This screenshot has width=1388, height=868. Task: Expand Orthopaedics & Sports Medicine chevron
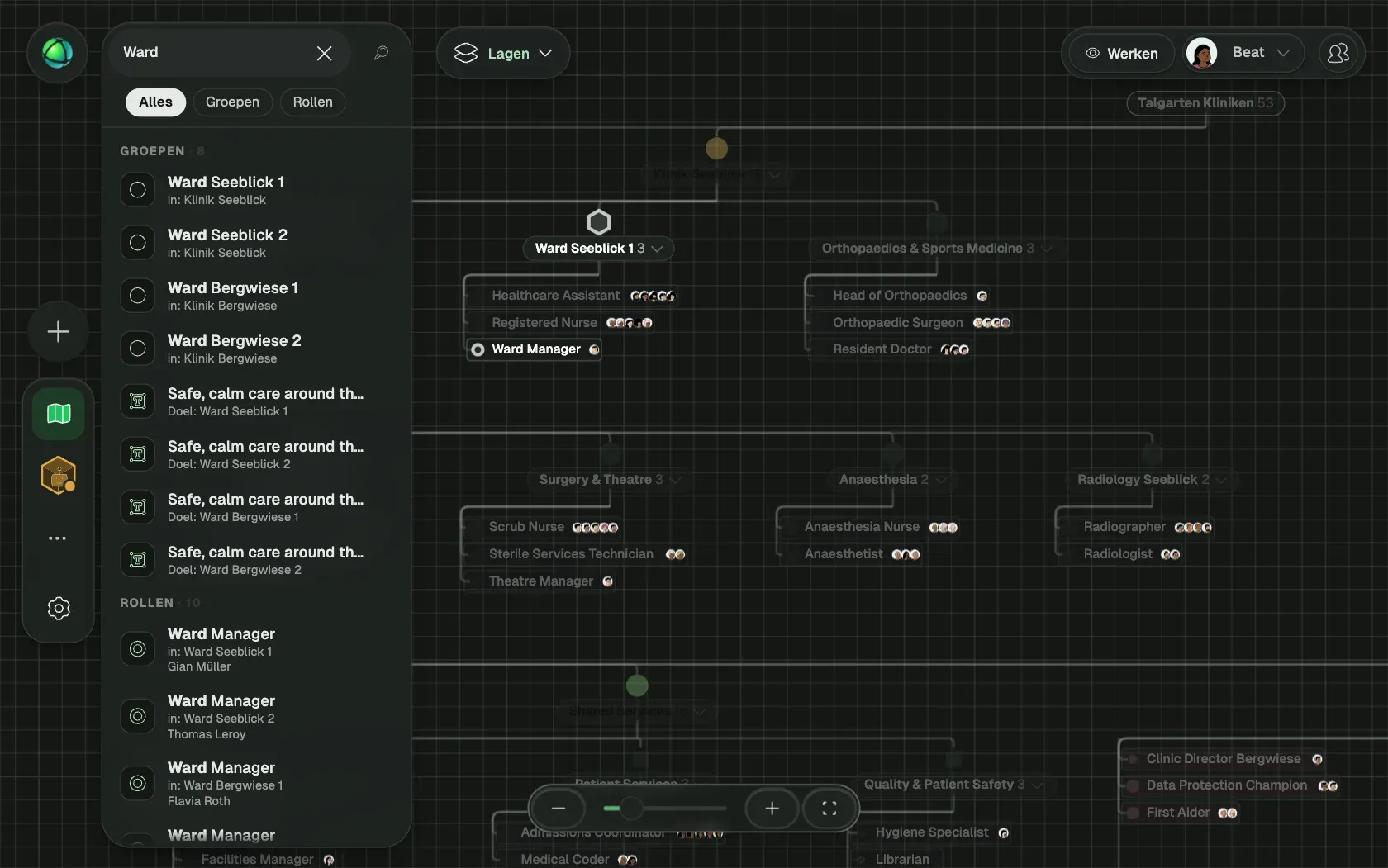[x=1047, y=249]
